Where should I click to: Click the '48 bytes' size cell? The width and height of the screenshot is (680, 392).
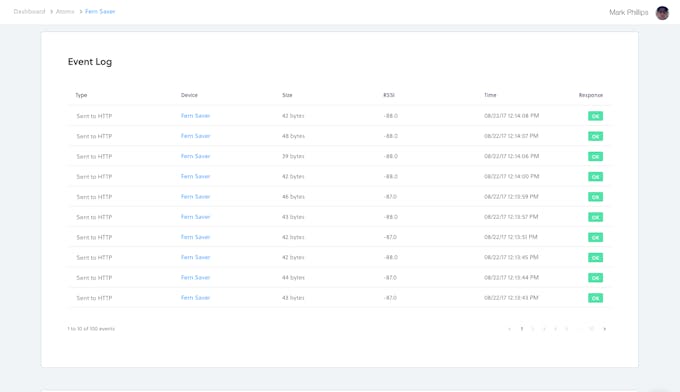(x=293, y=136)
